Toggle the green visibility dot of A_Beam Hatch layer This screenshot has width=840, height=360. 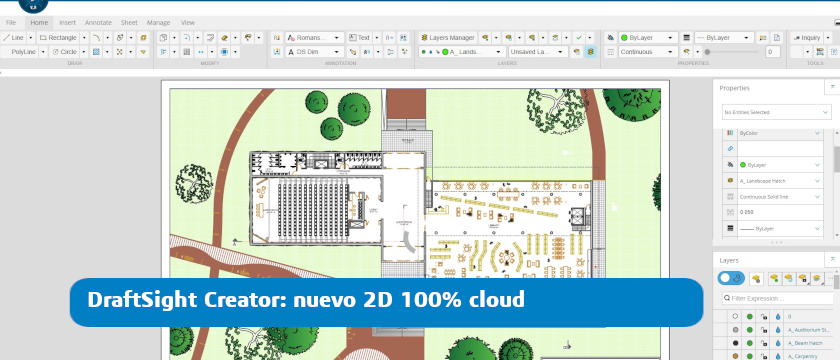pyautogui.click(x=749, y=343)
